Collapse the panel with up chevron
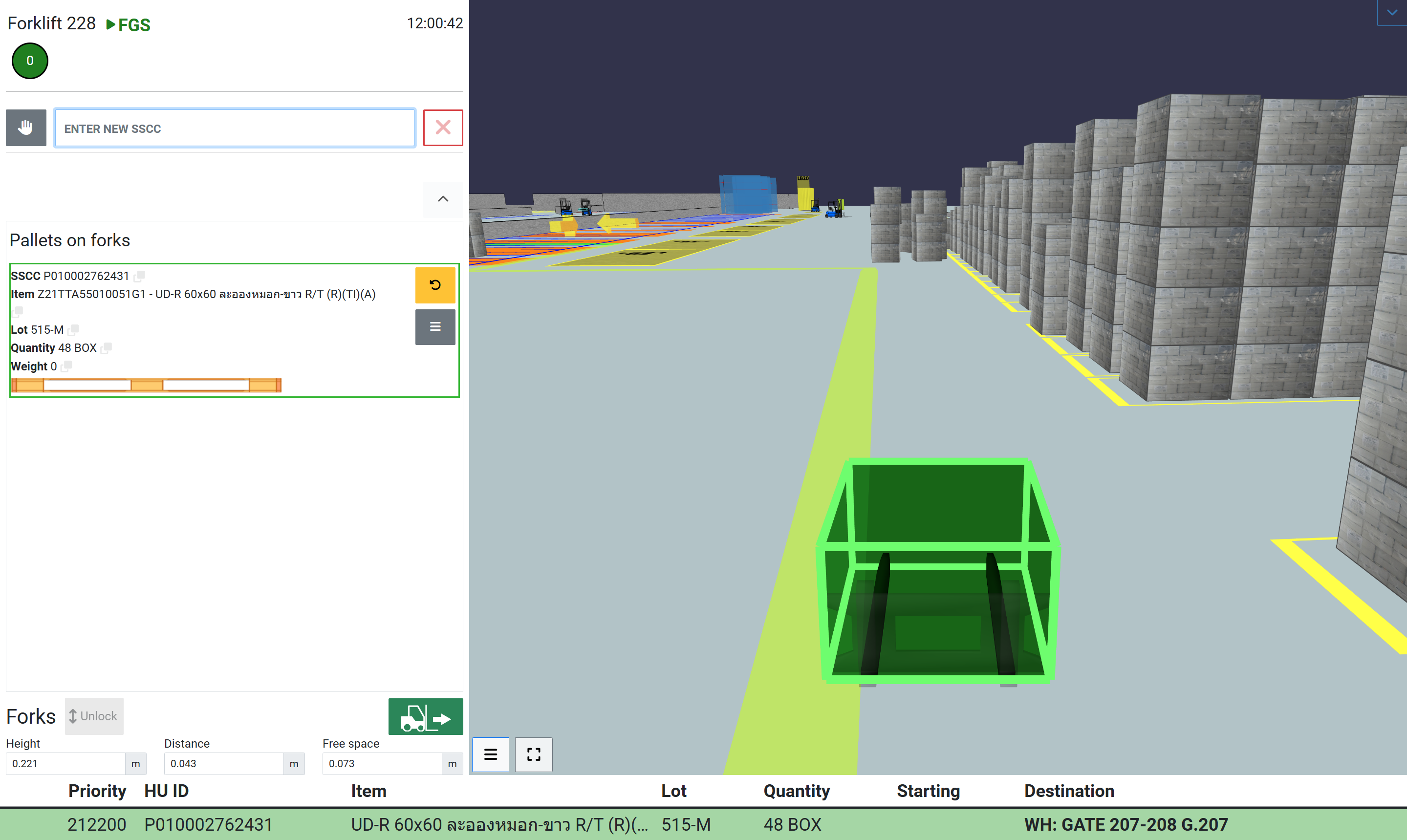Viewport: 1407px width, 840px height. pos(443,199)
